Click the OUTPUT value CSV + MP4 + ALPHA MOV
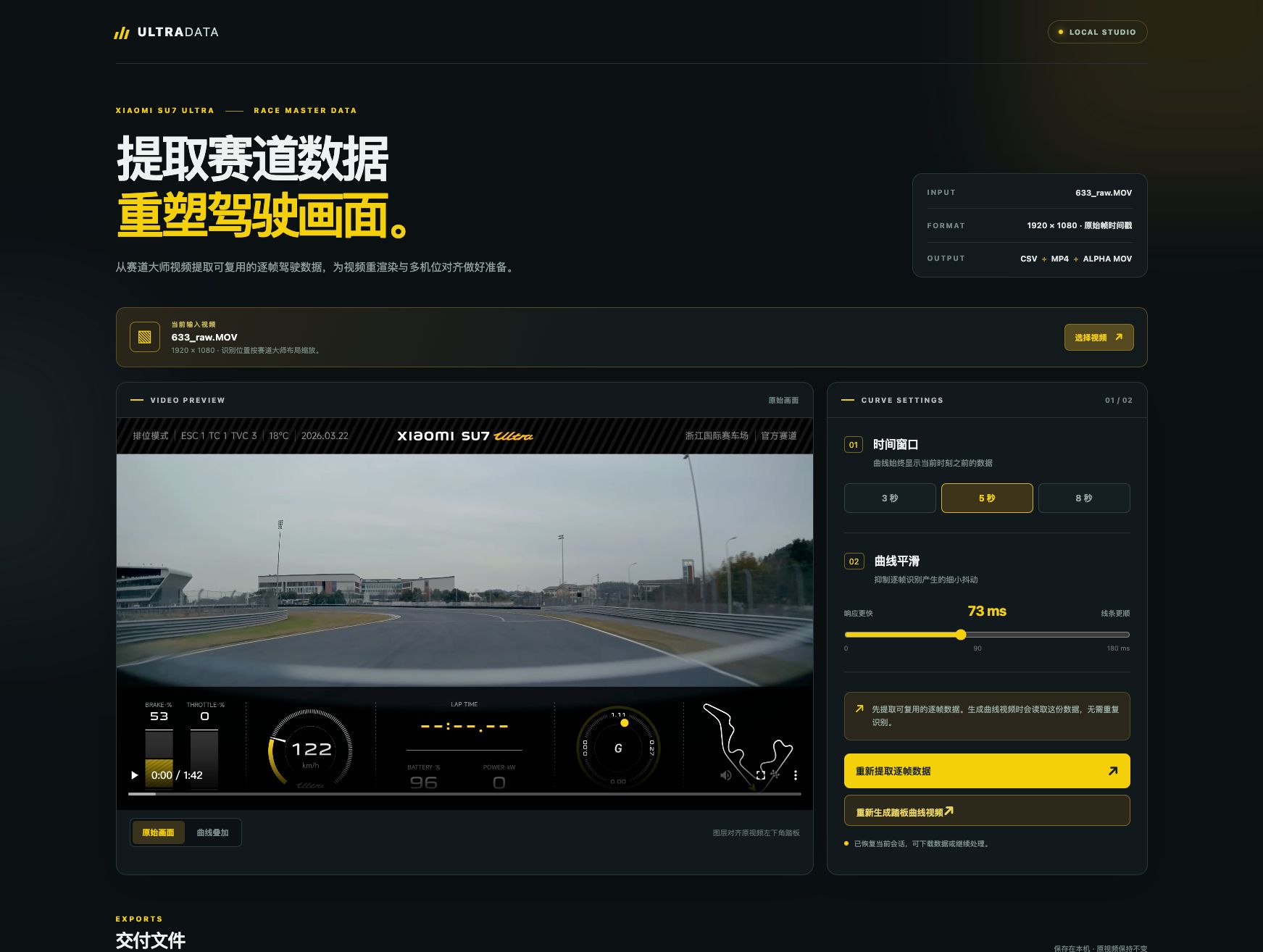The height and width of the screenshot is (952, 1263). 1076,259
